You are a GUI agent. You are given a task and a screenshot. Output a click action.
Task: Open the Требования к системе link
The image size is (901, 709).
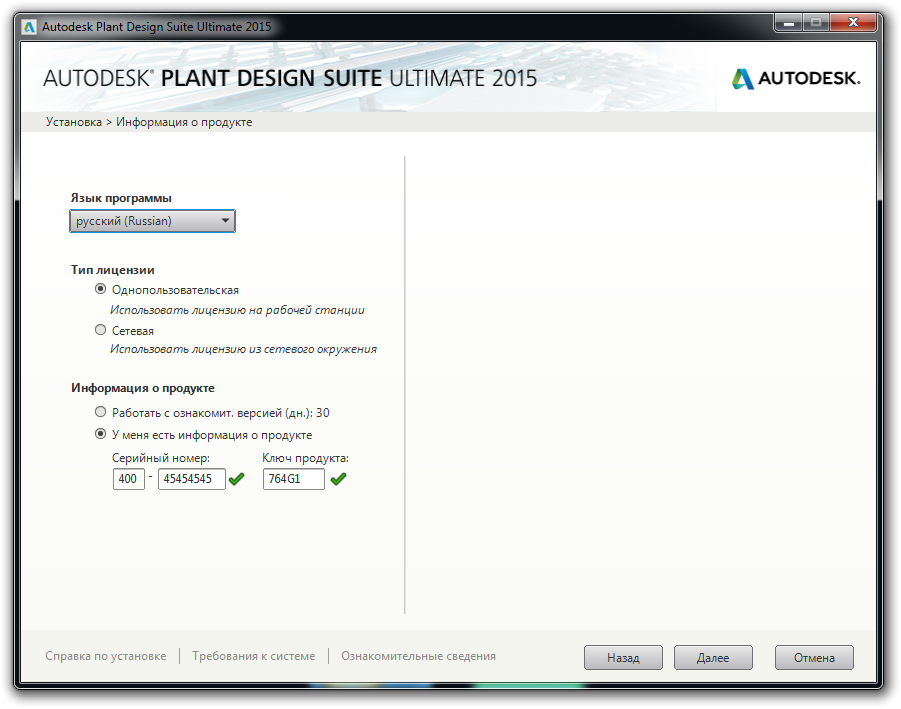253,656
